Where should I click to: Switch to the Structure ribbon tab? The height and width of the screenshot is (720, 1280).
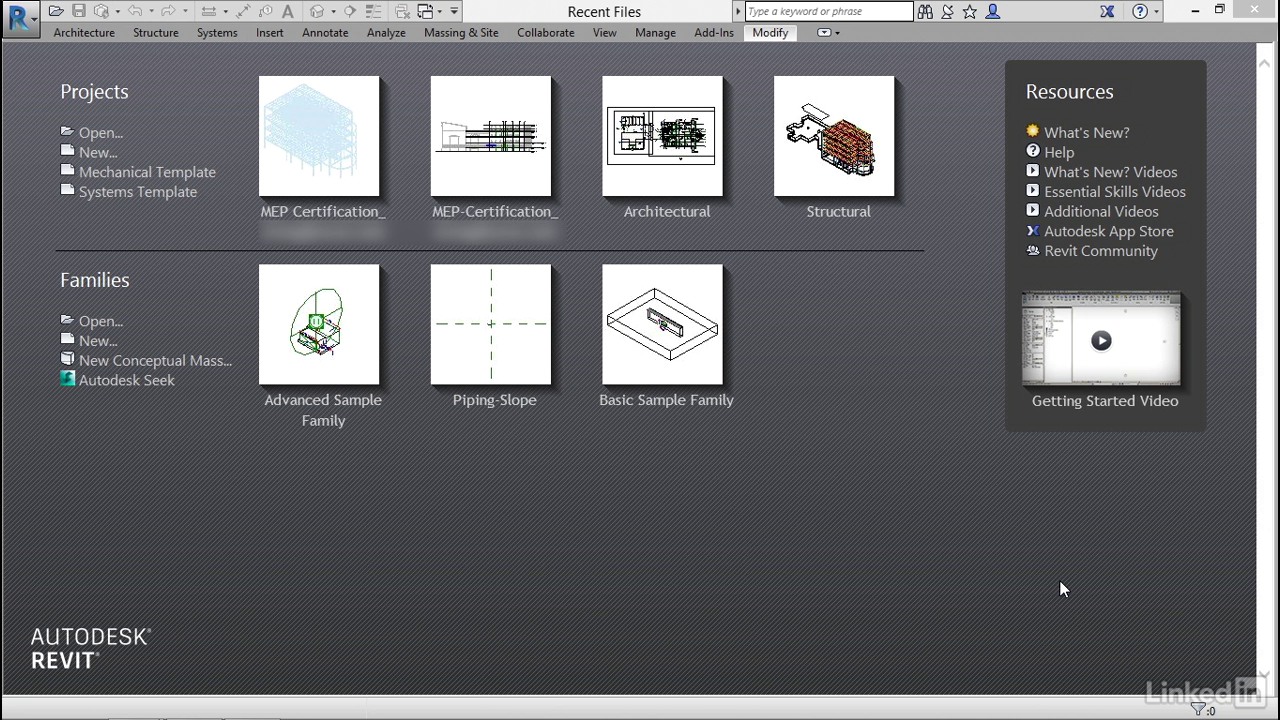tap(156, 33)
